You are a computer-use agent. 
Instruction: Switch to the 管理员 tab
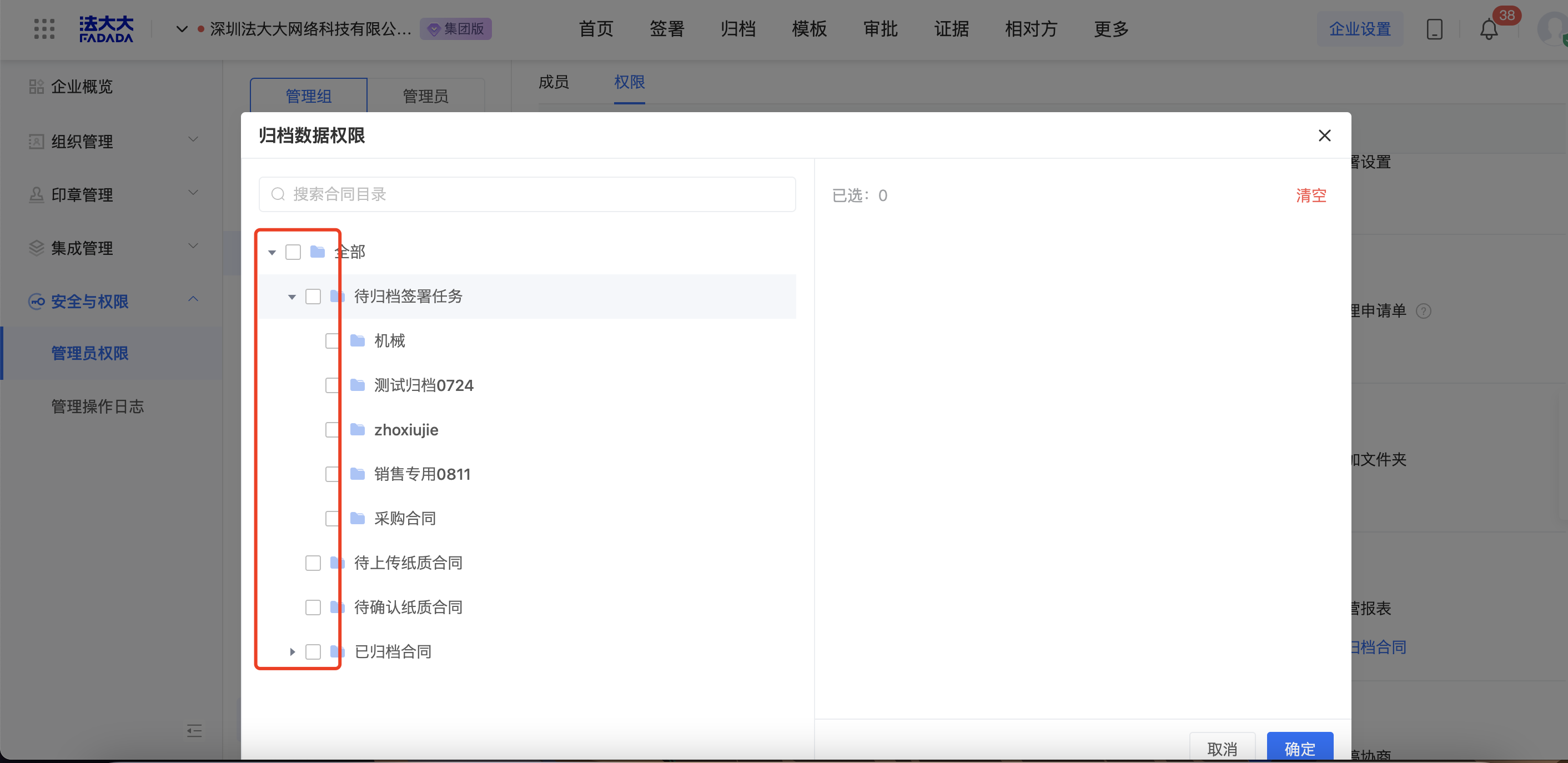coord(425,96)
